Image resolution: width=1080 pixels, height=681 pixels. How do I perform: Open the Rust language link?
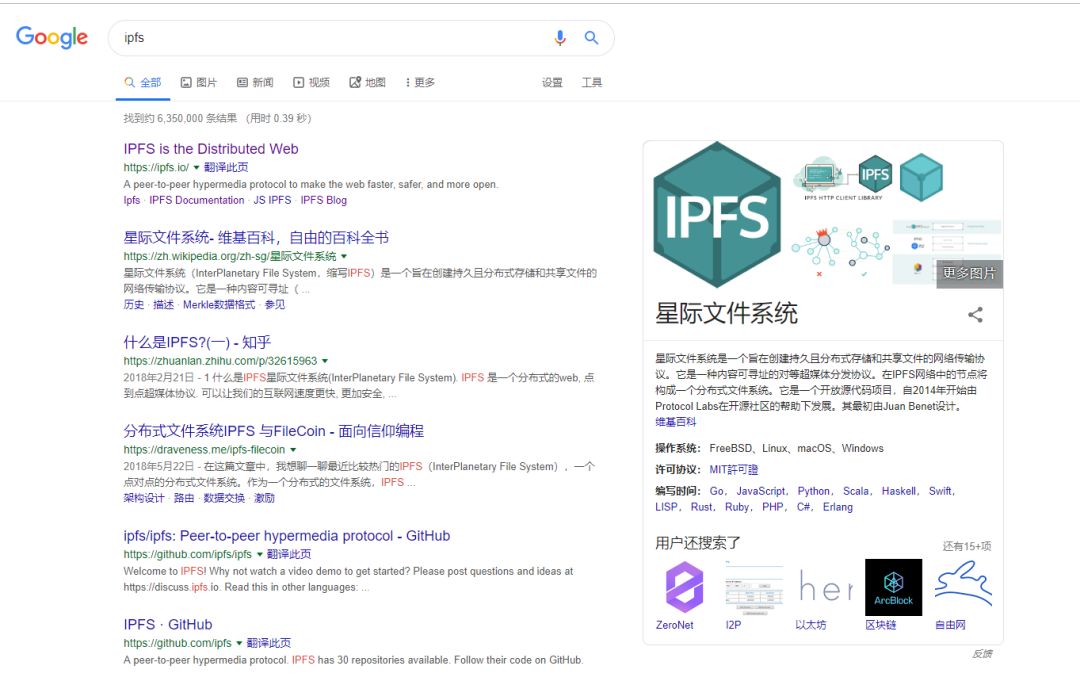pos(702,507)
